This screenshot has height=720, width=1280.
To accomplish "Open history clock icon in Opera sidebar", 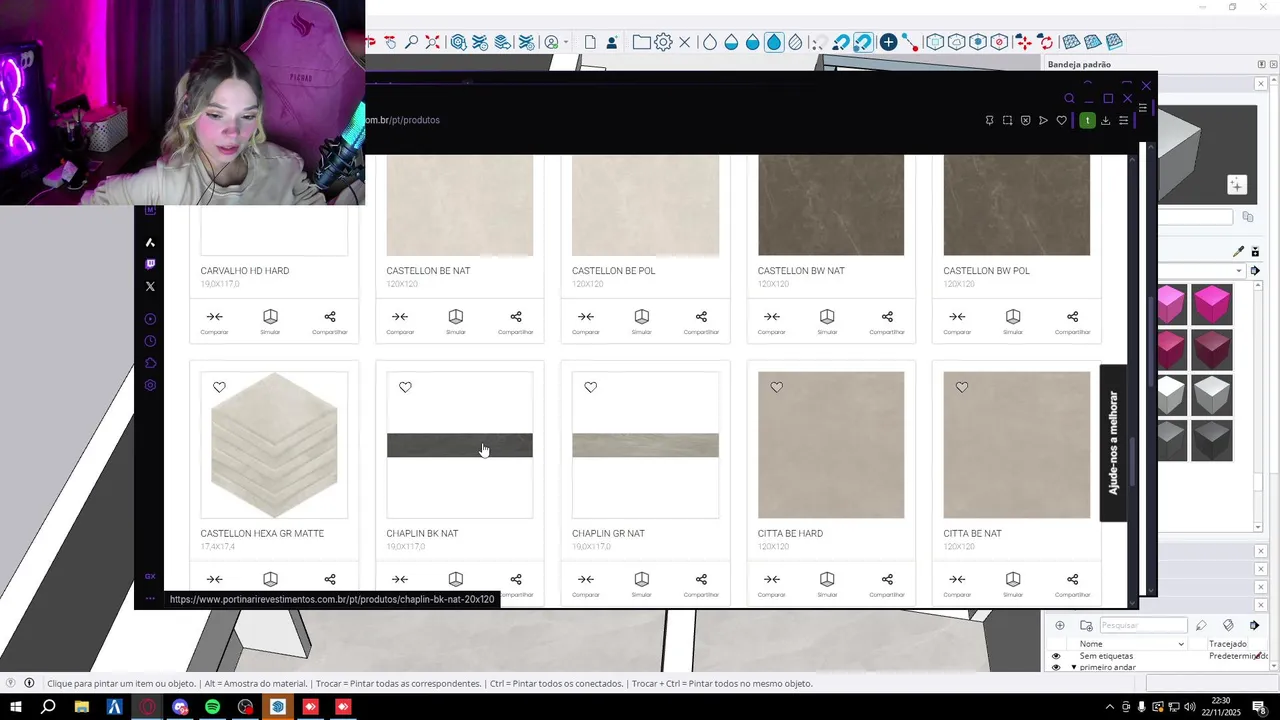I will 150,341.
